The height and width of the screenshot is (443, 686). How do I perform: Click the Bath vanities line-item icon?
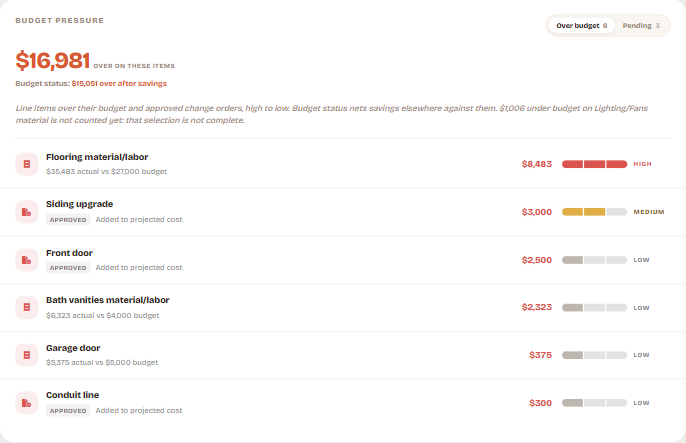tap(27, 307)
